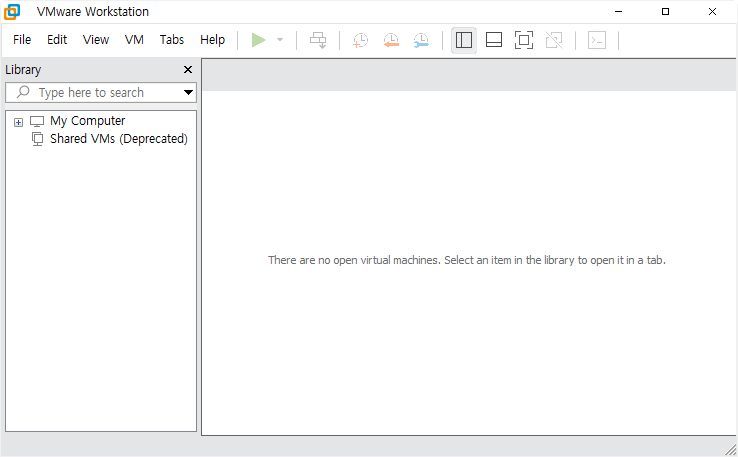The width and height of the screenshot is (738, 457).
Task: Take a snapshot using the clock-plus icon
Action: 361,40
